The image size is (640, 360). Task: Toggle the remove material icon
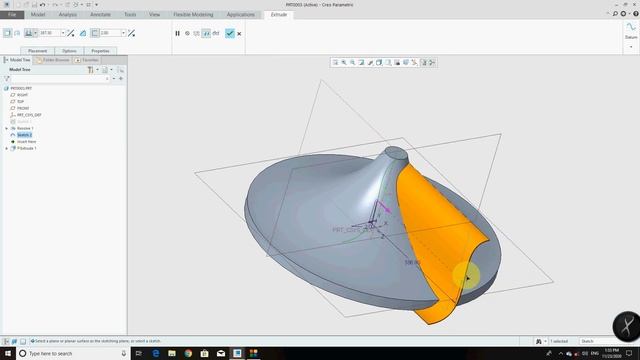click(83, 33)
